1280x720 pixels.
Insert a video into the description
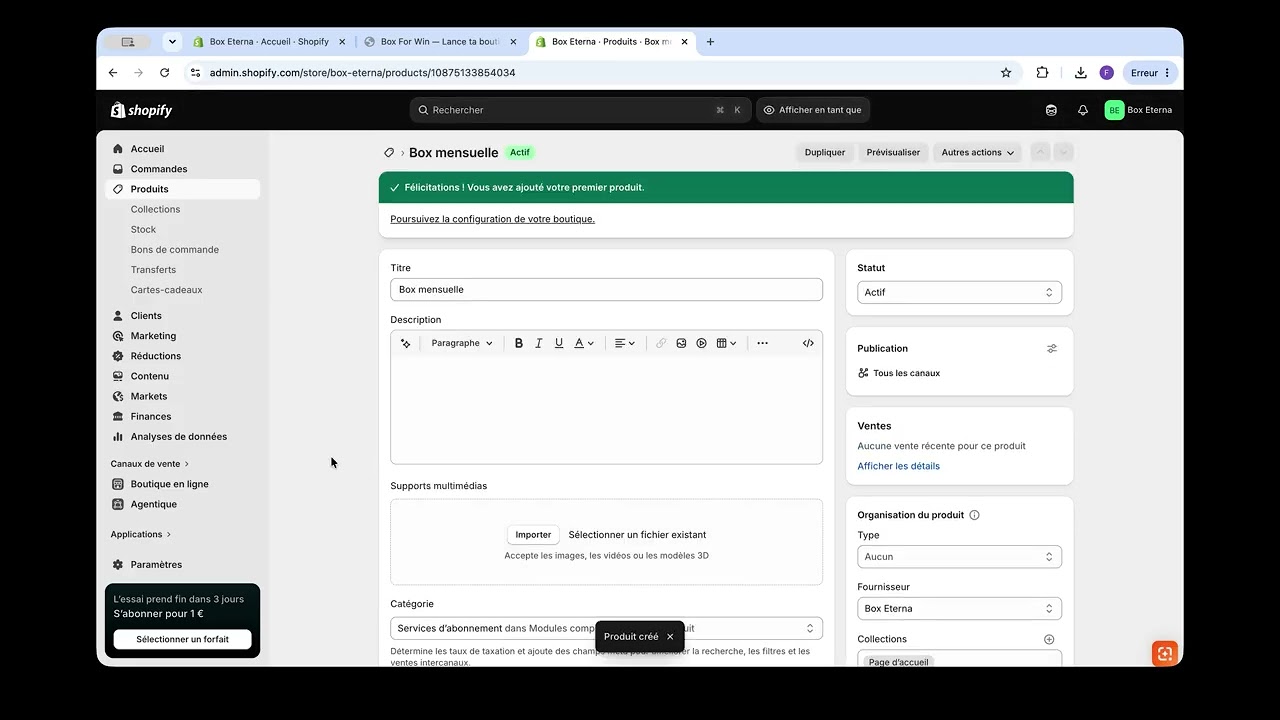point(701,343)
